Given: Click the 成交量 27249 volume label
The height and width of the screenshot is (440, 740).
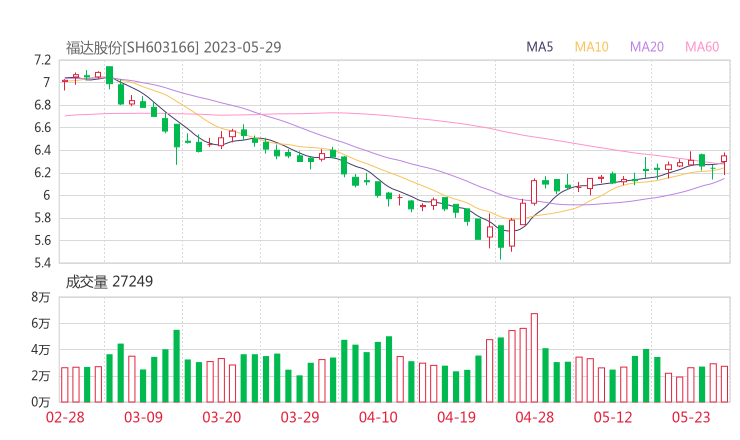Looking at the screenshot, I should [109, 282].
